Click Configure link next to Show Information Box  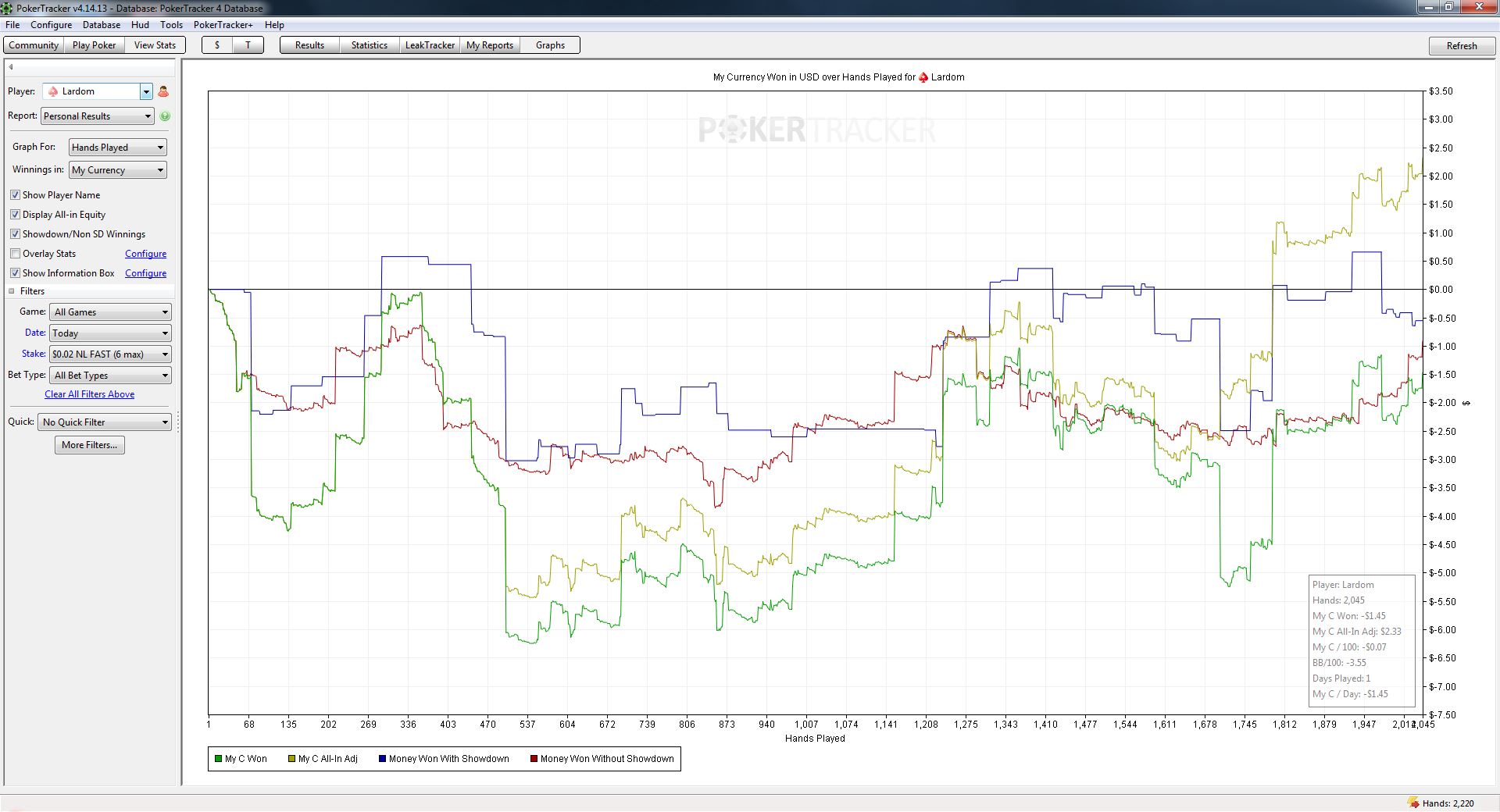tap(146, 273)
